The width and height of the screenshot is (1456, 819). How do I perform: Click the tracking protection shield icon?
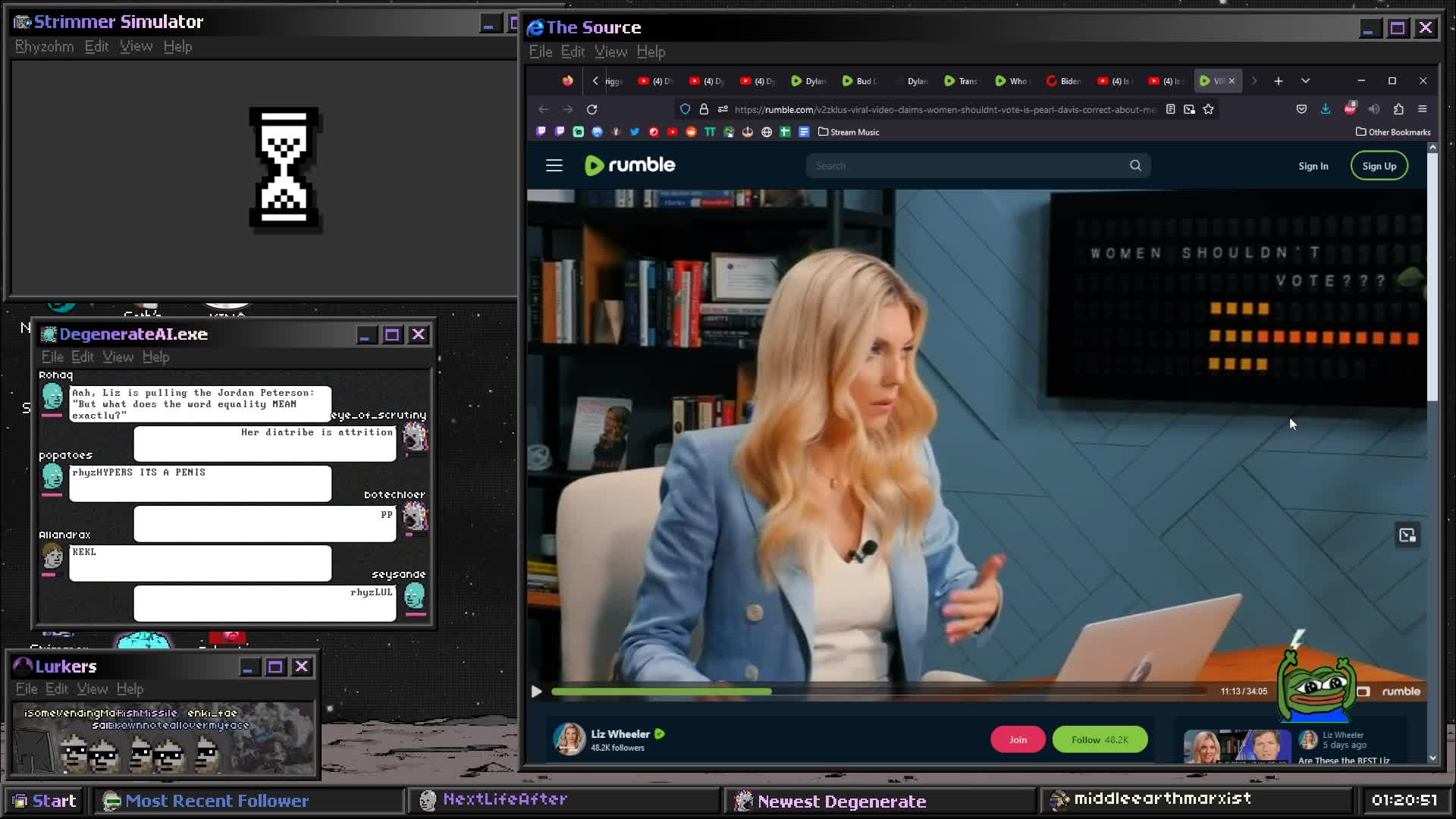(685, 109)
